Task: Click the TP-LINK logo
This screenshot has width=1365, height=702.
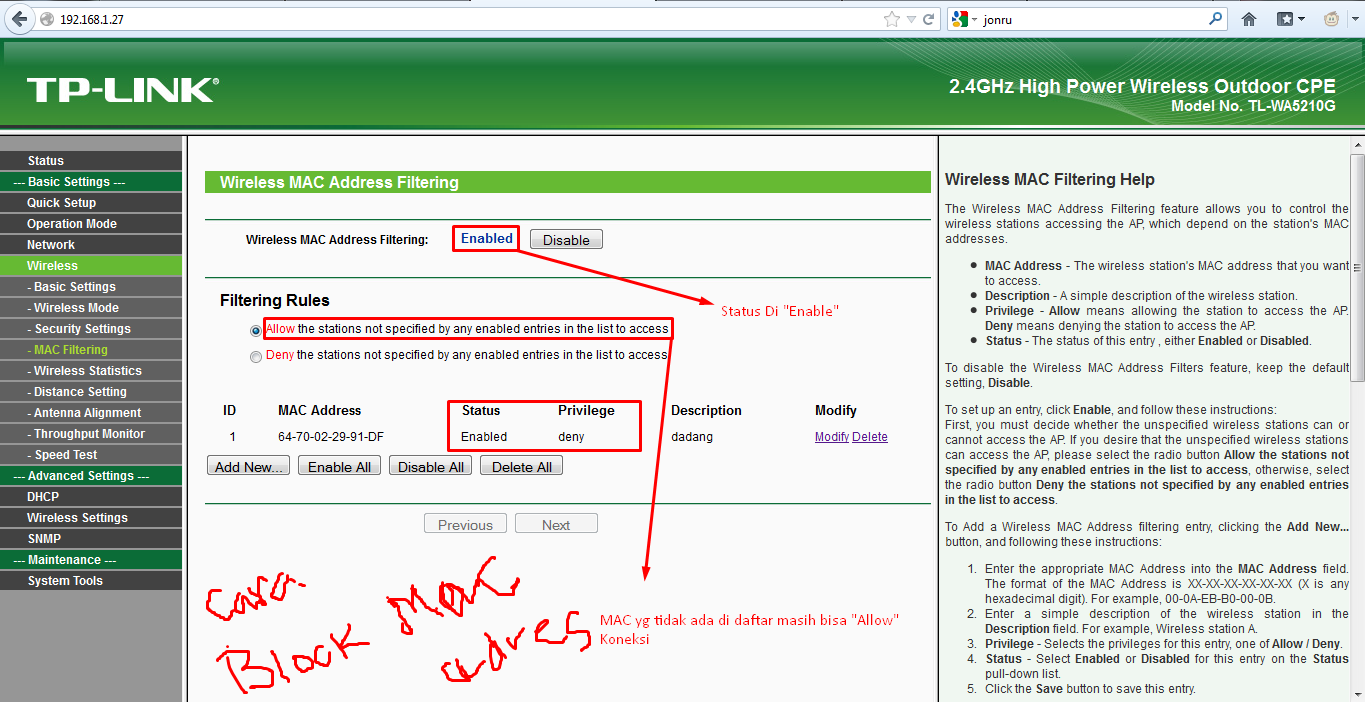Action: [x=122, y=89]
